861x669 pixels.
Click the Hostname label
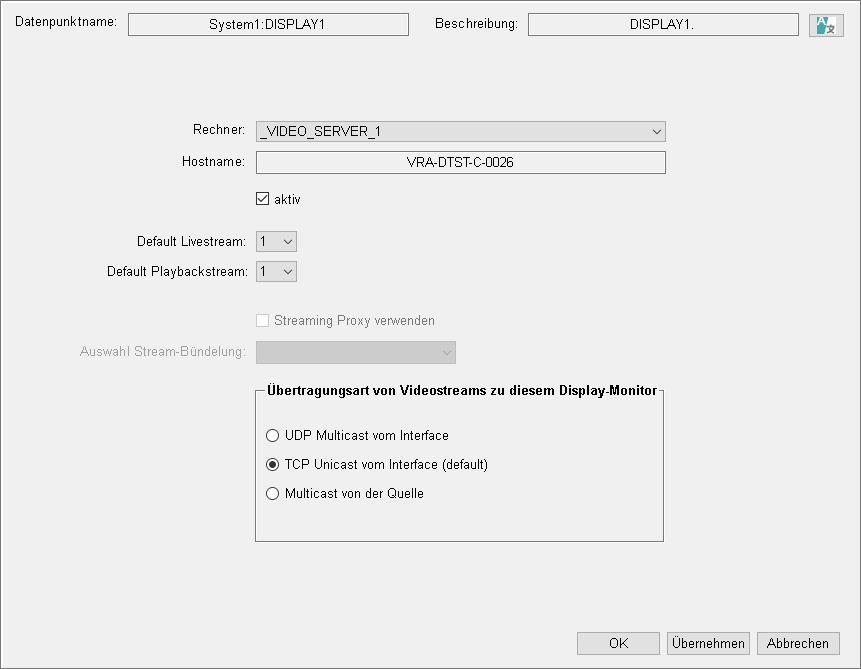(214, 161)
